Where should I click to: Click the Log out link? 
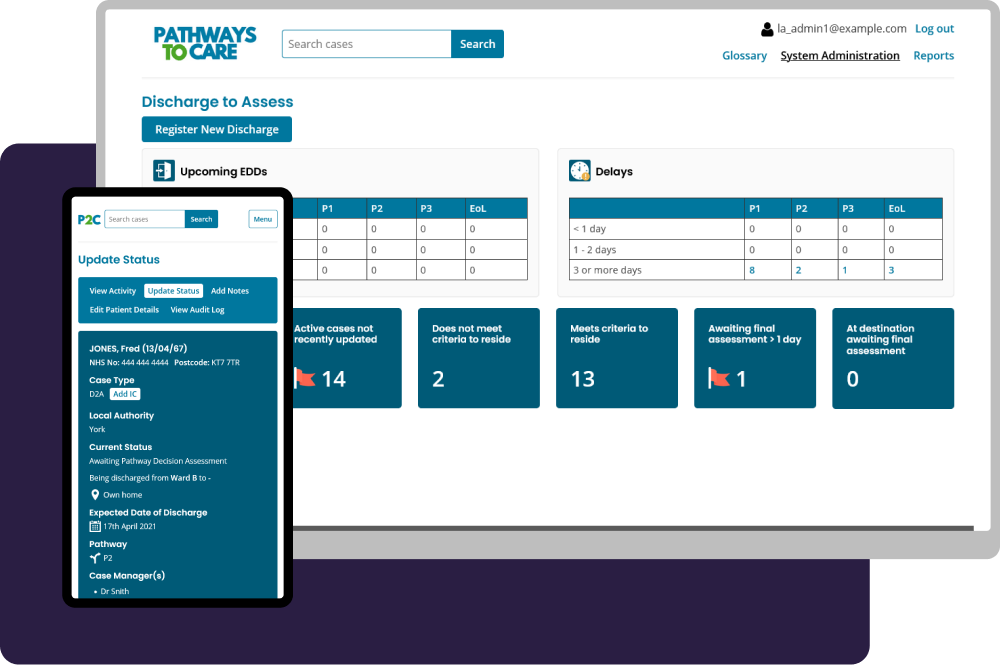point(934,29)
